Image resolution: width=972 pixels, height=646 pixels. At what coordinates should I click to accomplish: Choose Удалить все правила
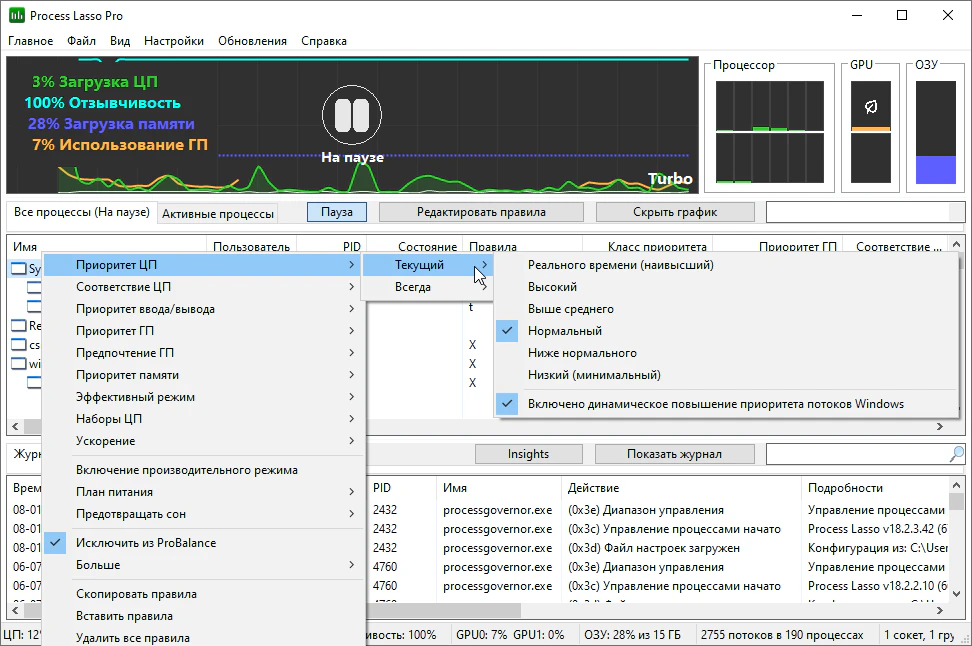coord(203,638)
